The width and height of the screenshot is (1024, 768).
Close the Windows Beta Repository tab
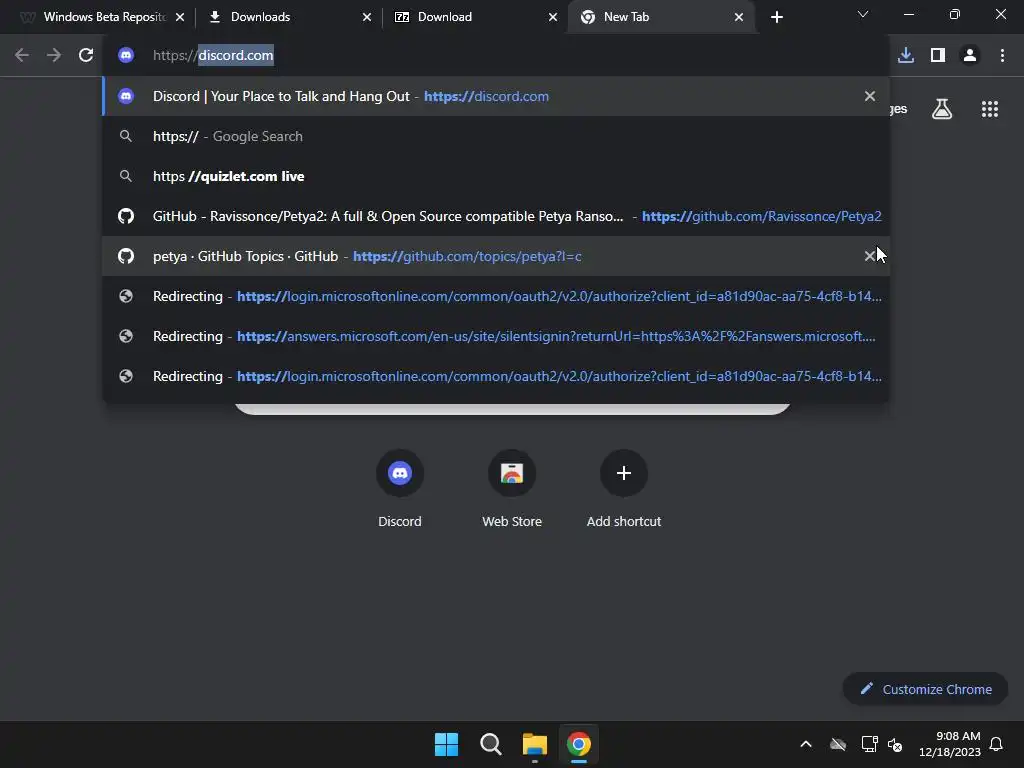point(180,17)
